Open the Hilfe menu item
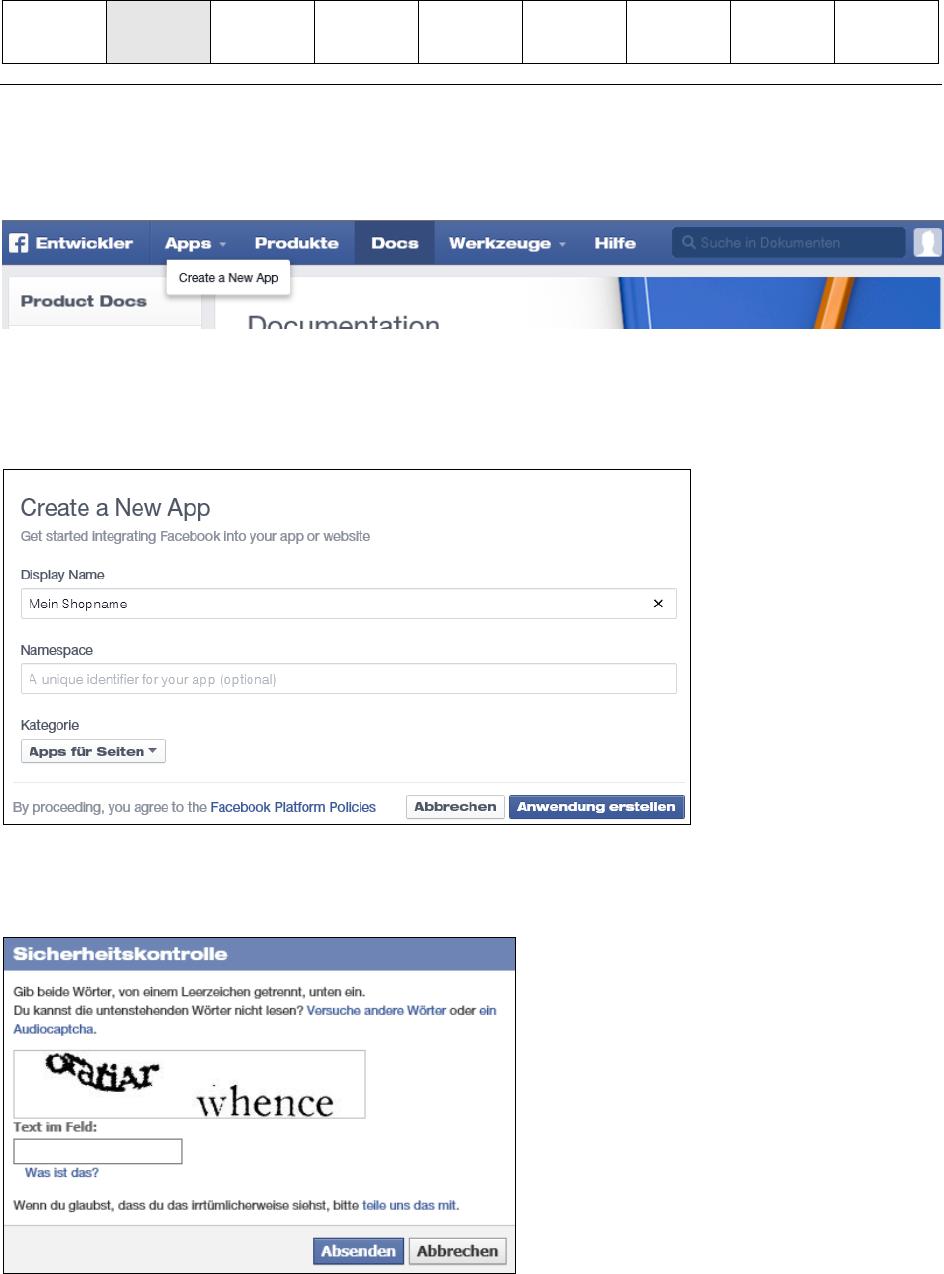The width and height of the screenshot is (944, 1274). pos(615,243)
